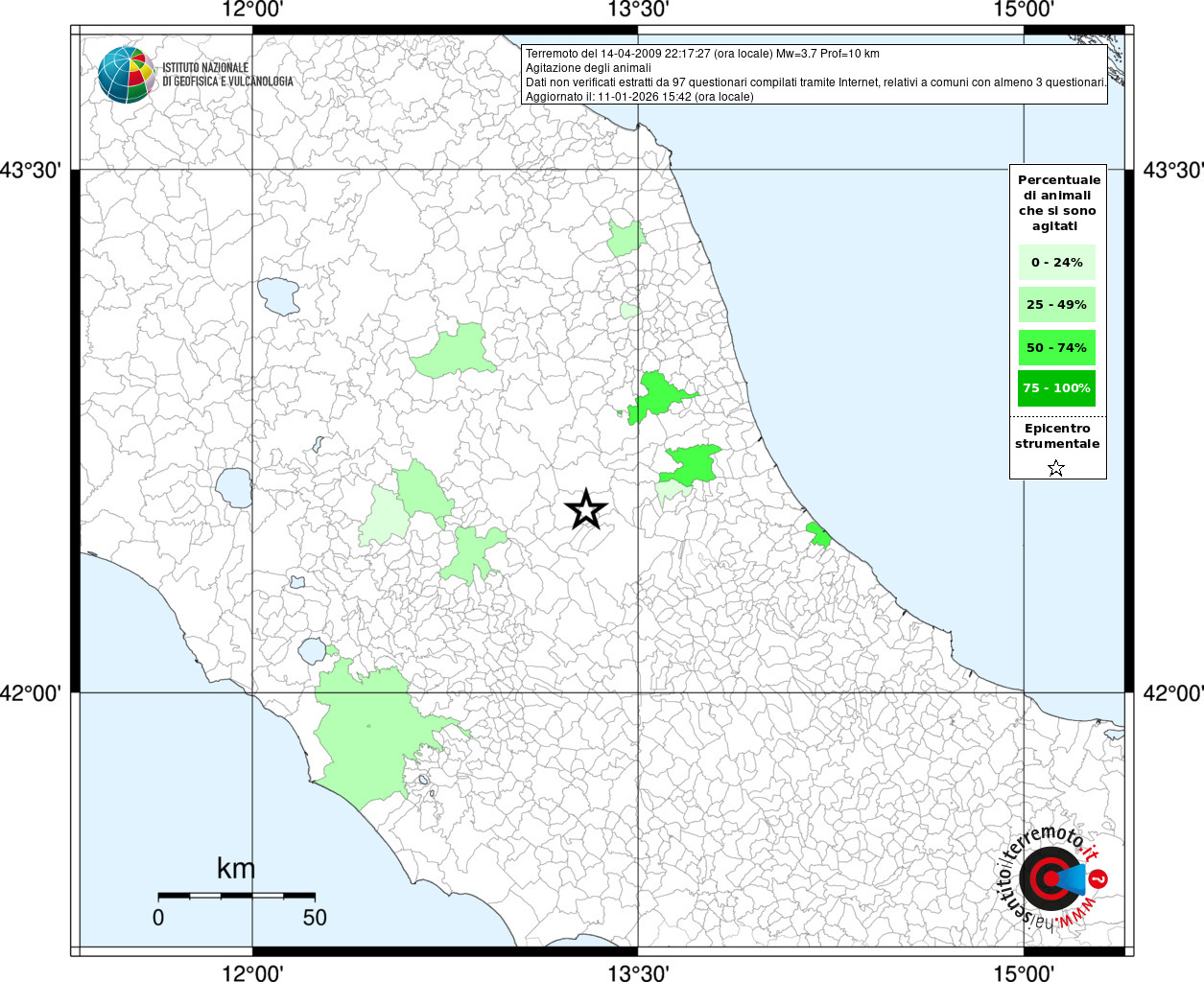
Task: Select Lake Bracciano on the map
Action: 312,651
